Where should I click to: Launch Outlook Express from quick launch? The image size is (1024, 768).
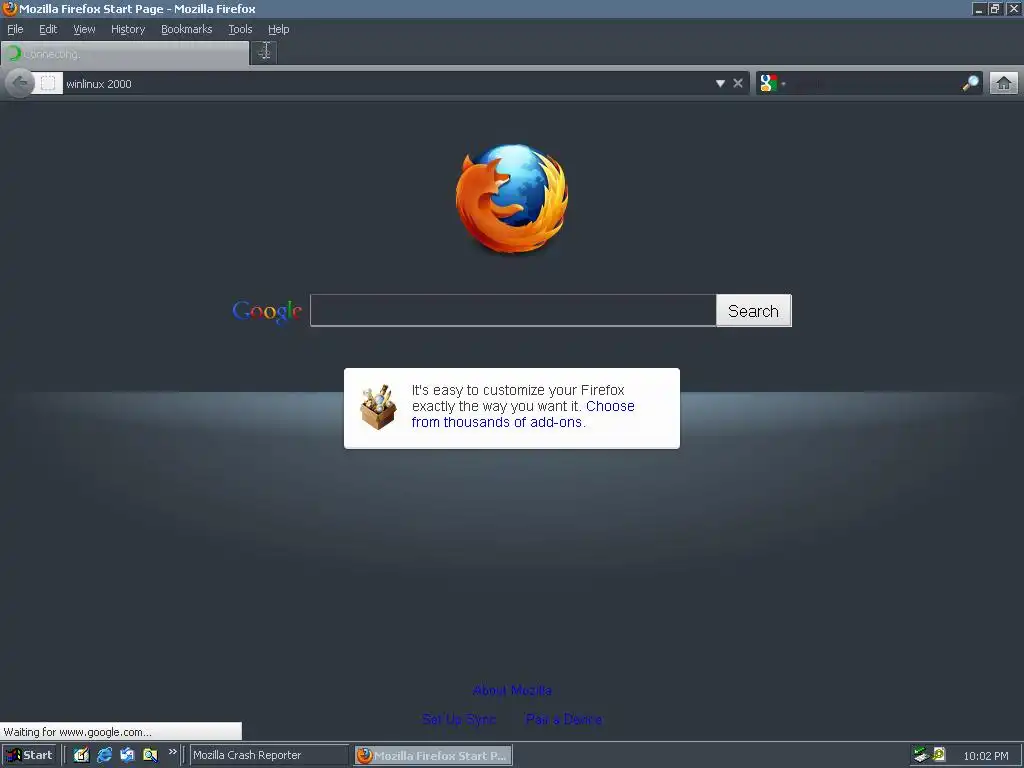tap(127, 755)
